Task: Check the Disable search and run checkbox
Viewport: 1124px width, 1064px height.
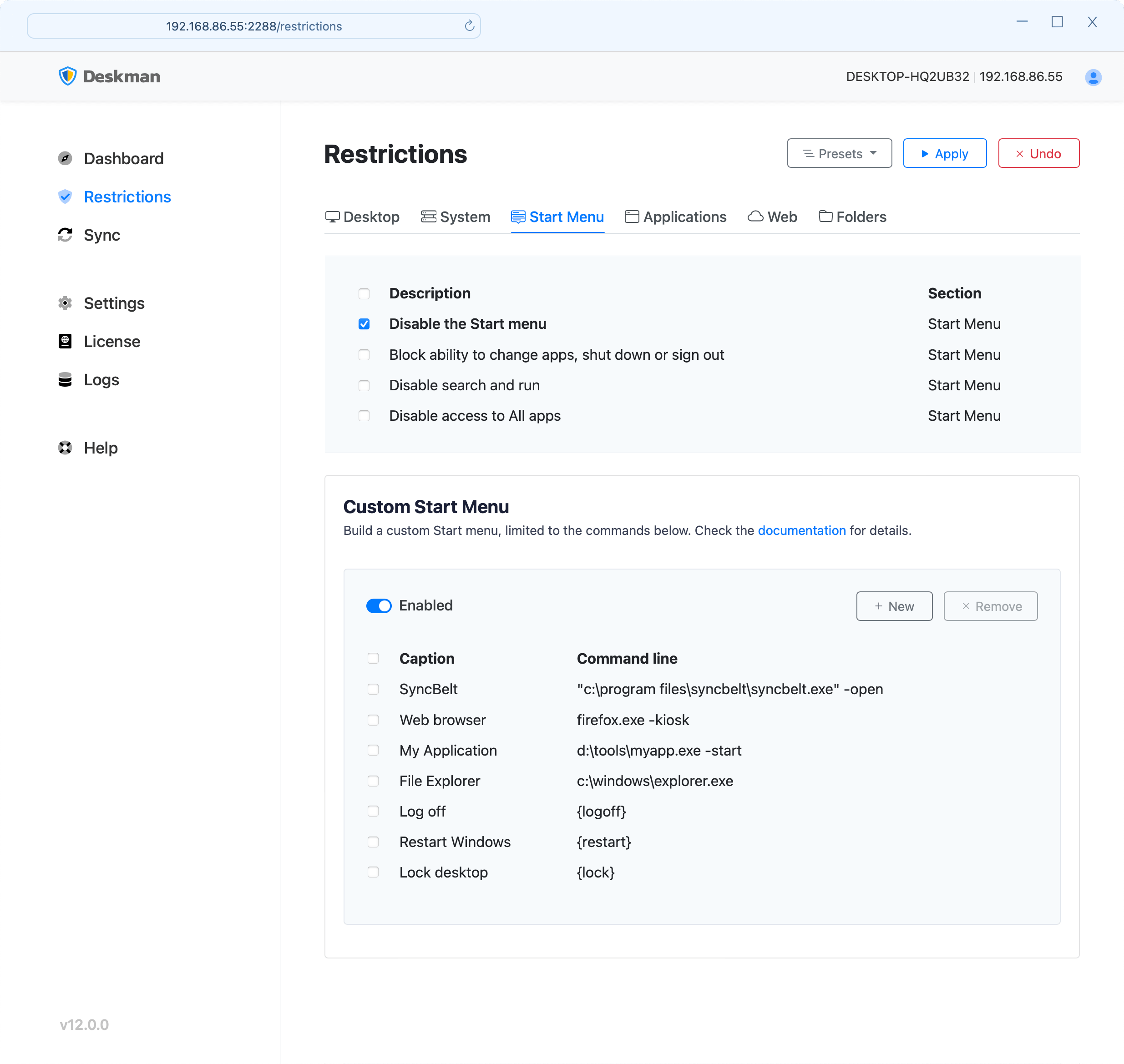Action: pos(363,385)
